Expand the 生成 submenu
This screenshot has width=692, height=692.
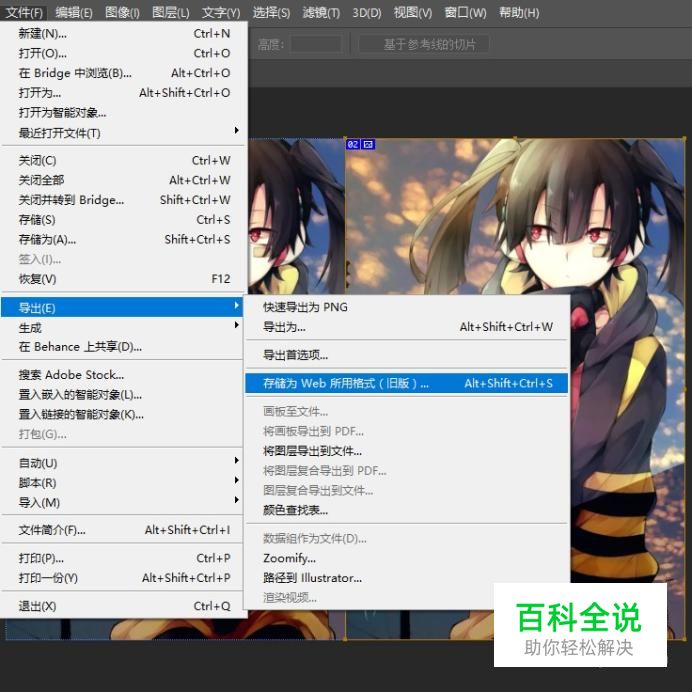(124, 327)
